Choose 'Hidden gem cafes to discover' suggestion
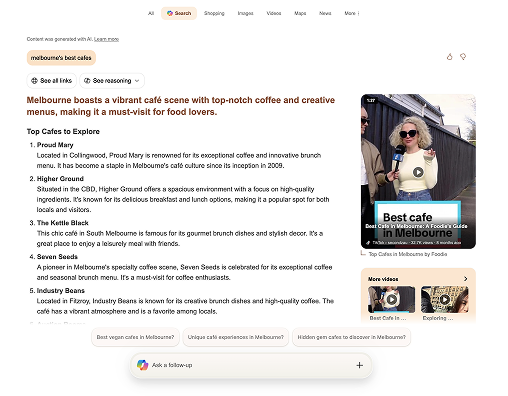This screenshot has height=396, width=508. click(351, 337)
